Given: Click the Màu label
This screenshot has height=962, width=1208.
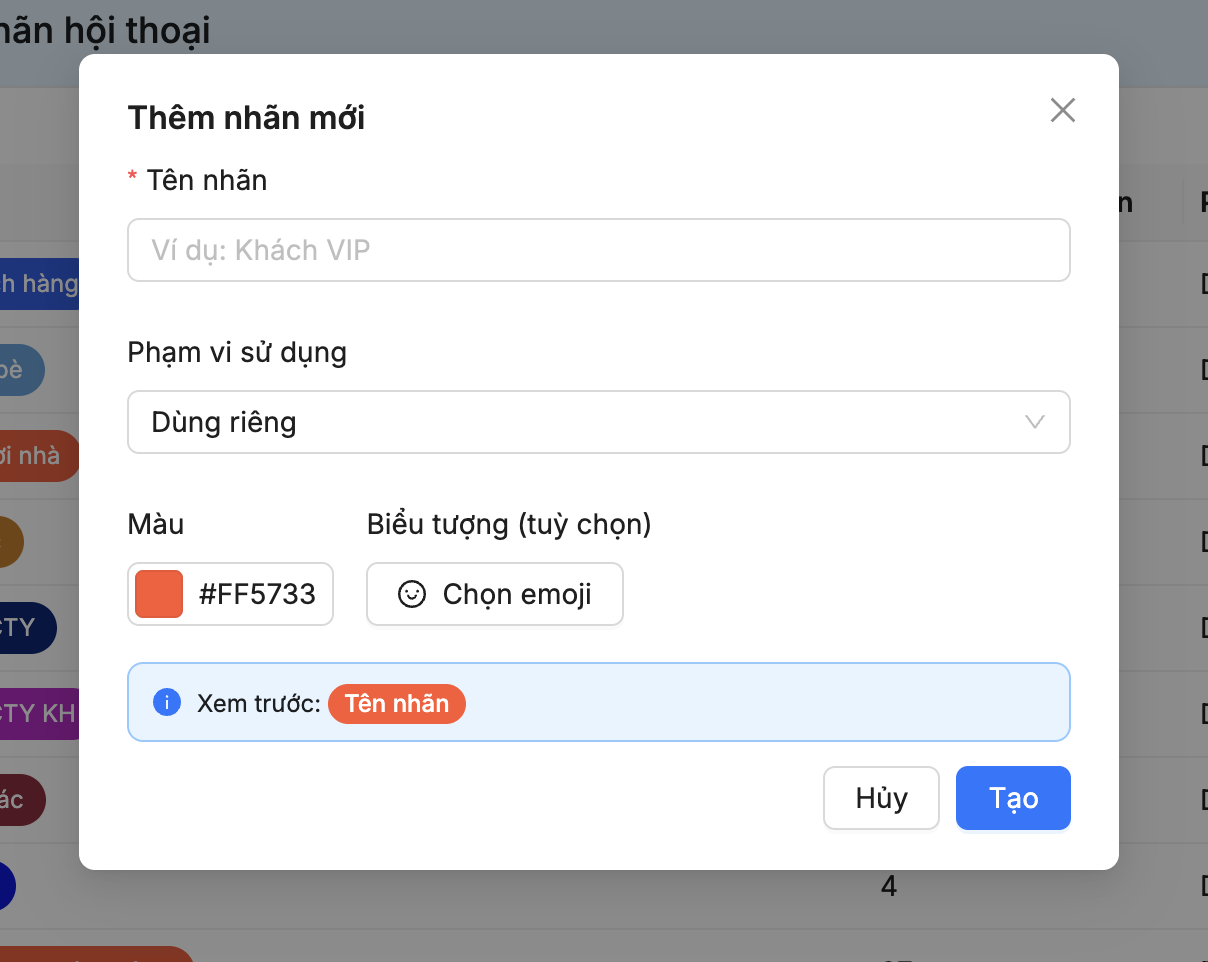Looking at the screenshot, I should tap(156, 524).
